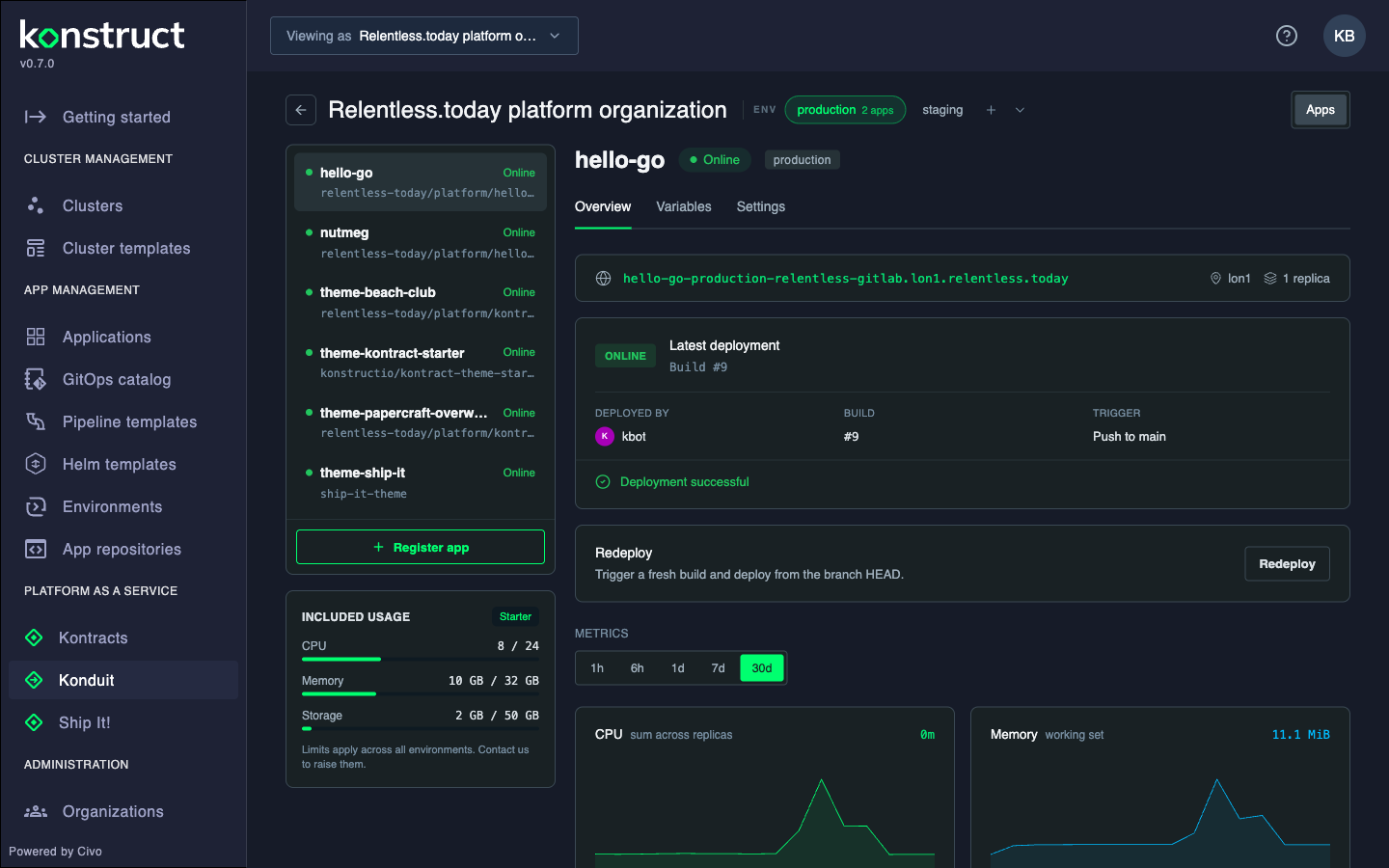Open Konduit in the sidebar

tap(123, 680)
